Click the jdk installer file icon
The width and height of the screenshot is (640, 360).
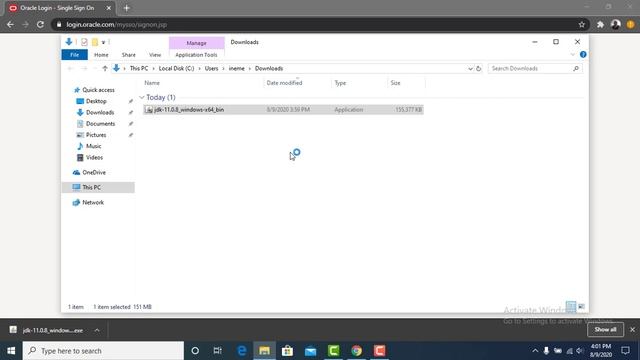(x=149, y=109)
